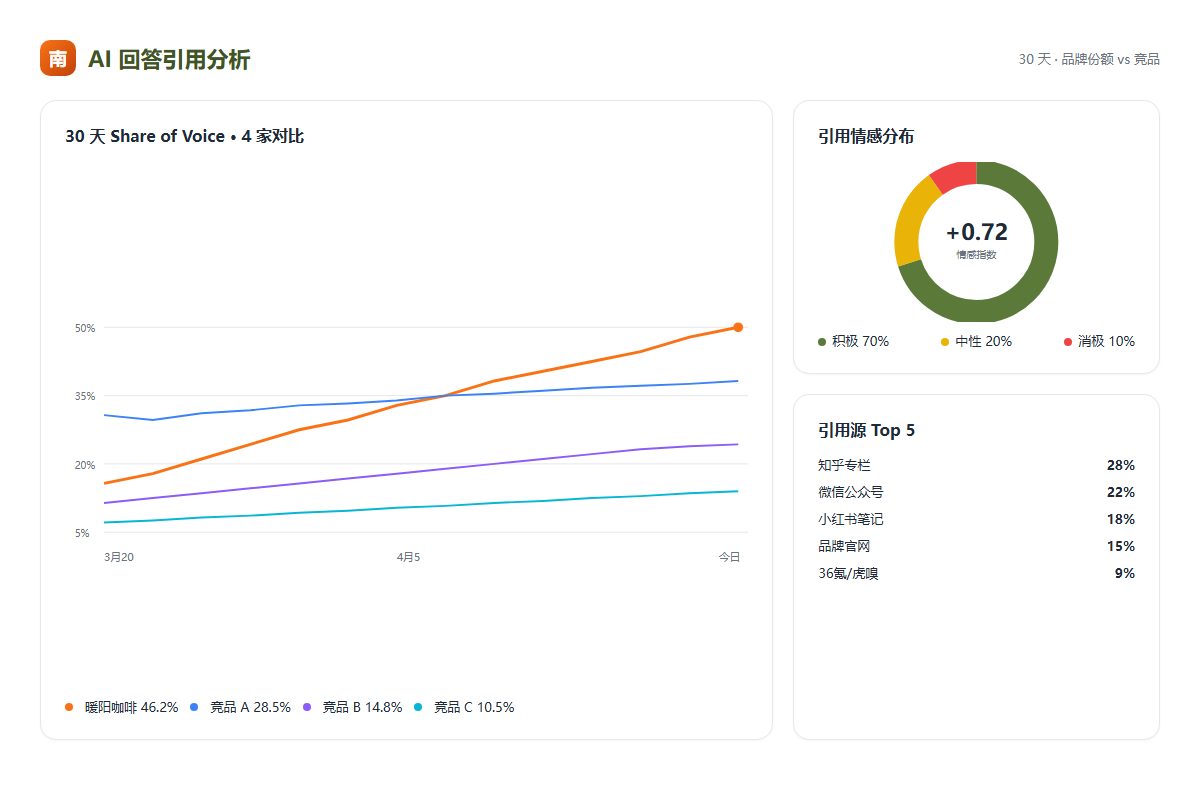Click the +0.72 sentiment index value
1200x800 pixels.
[x=976, y=232]
